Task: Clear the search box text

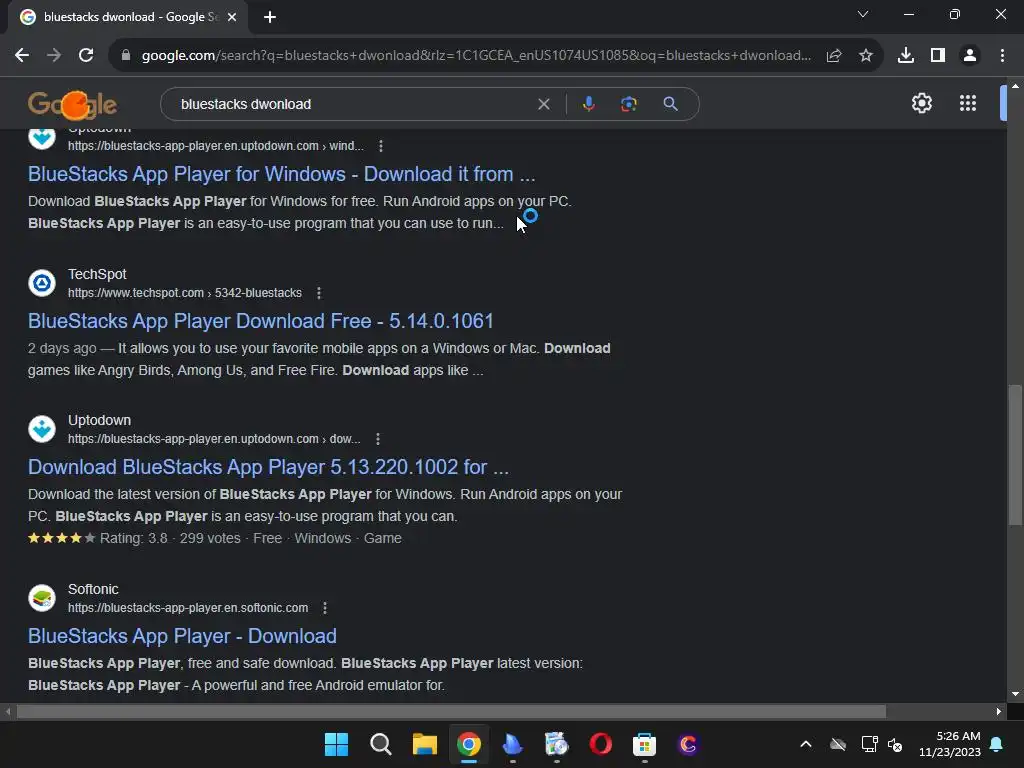Action: 543,104
